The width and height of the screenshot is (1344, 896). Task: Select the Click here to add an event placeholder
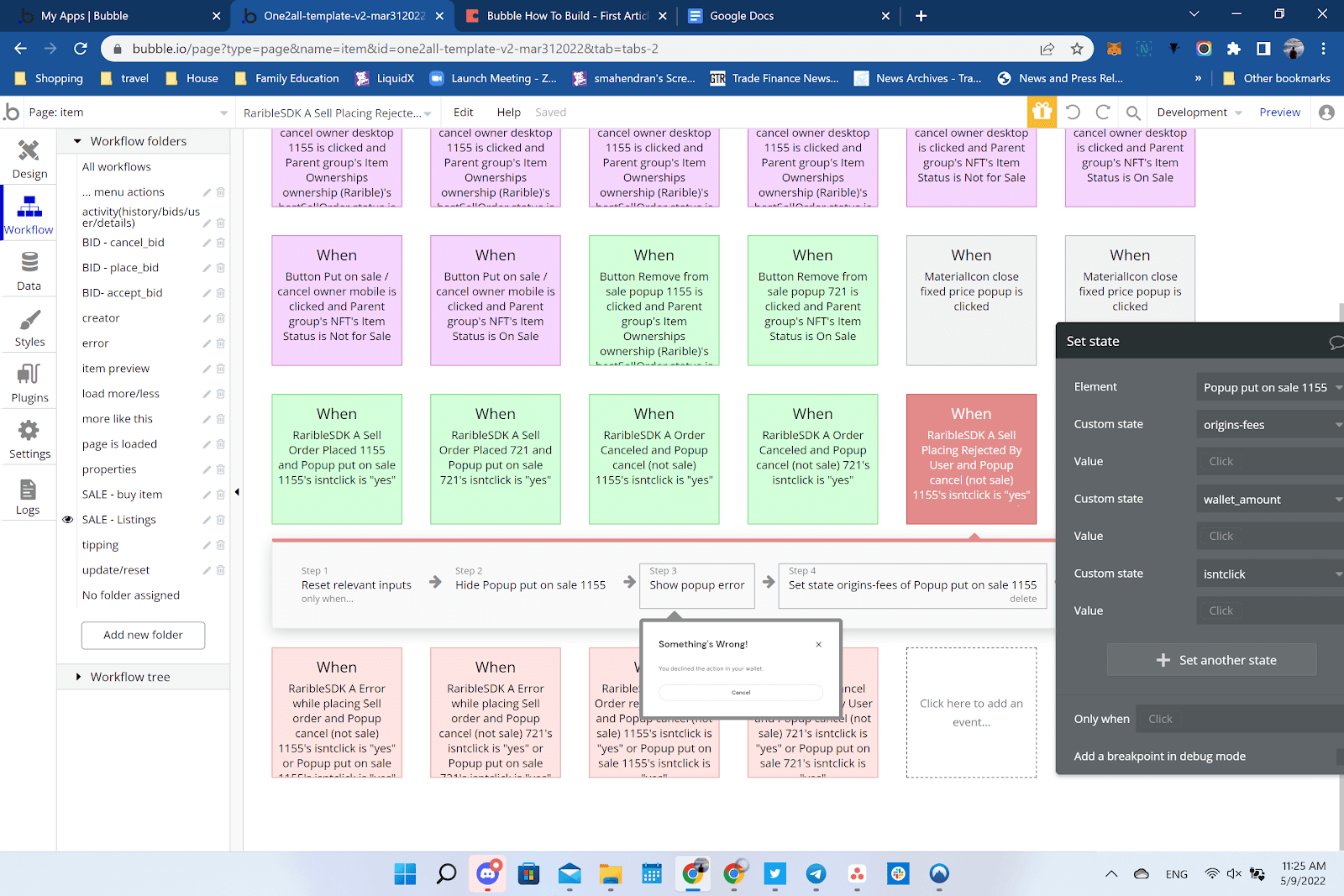click(x=971, y=712)
